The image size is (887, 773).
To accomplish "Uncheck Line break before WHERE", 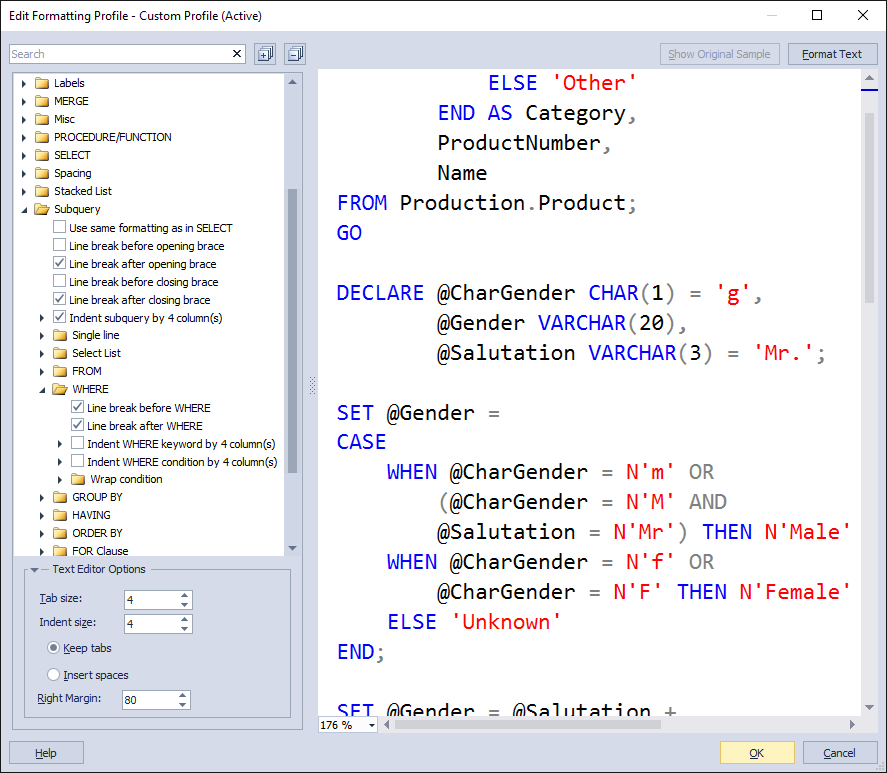I will tap(77, 407).
